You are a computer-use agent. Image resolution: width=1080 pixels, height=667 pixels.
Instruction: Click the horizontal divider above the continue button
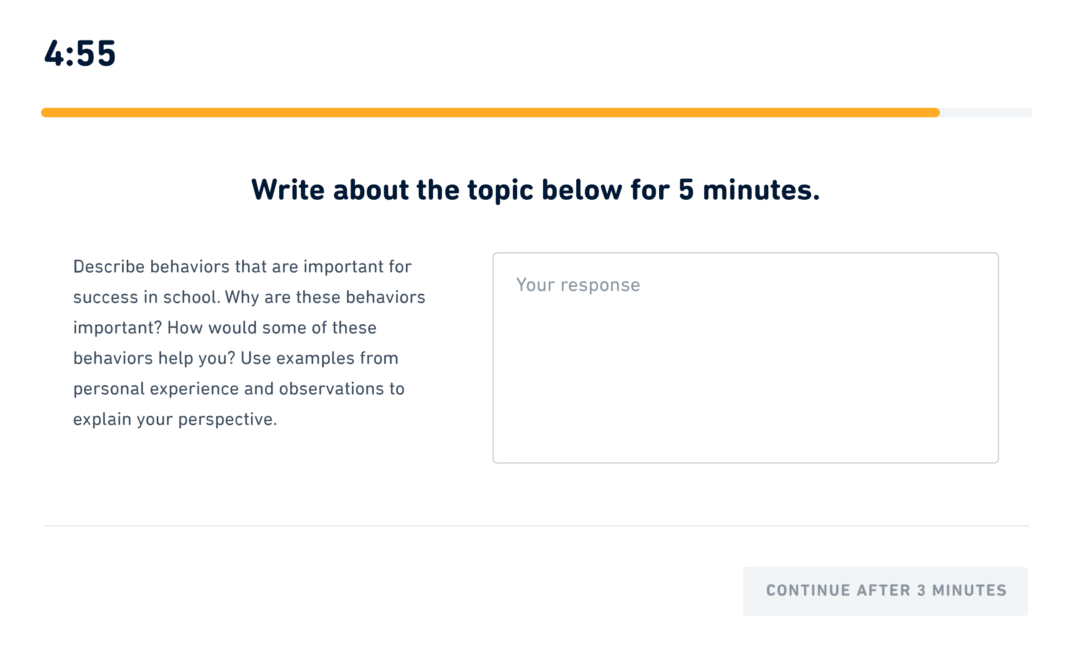(536, 522)
